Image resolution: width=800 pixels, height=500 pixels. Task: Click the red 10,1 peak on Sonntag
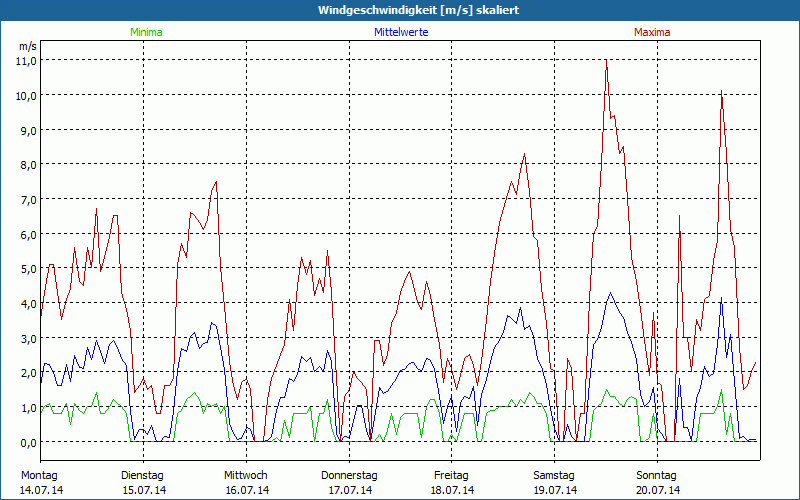(x=721, y=91)
